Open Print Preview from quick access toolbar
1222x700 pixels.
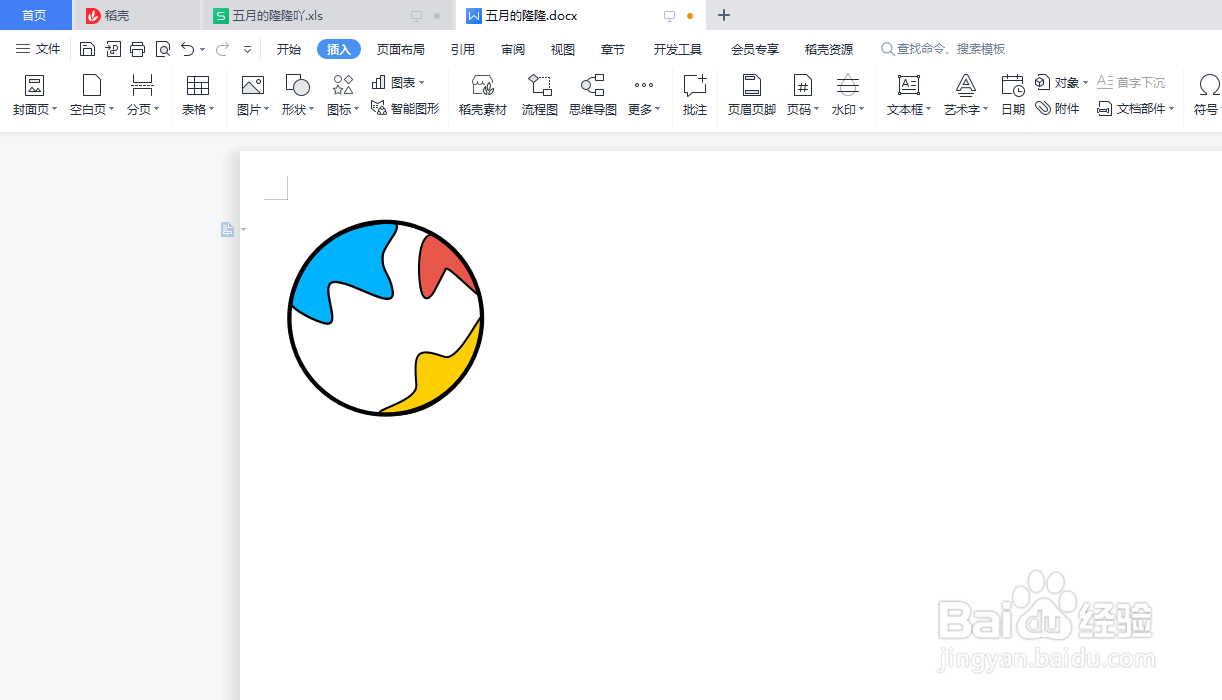(x=162, y=49)
